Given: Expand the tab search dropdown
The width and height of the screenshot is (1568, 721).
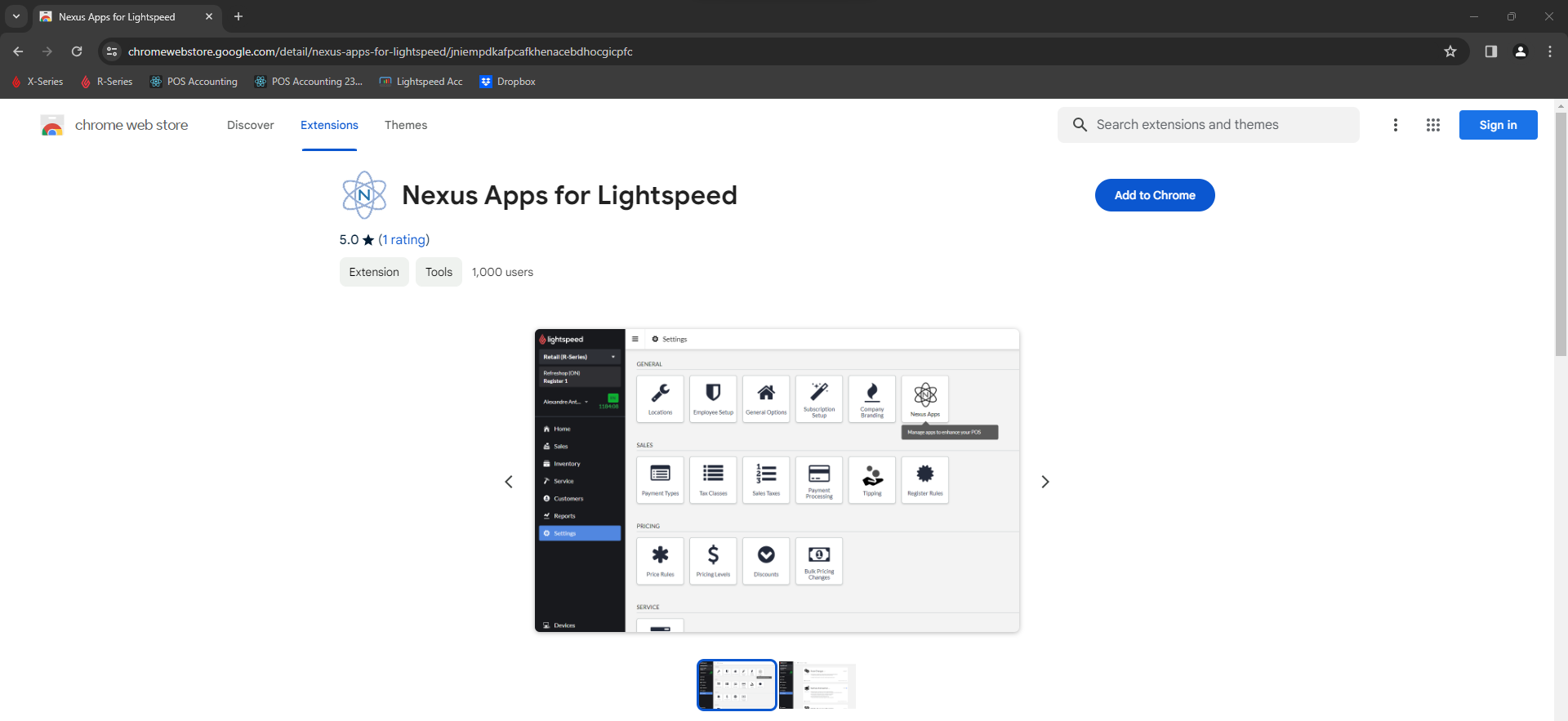Looking at the screenshot, I should point(16,16).
